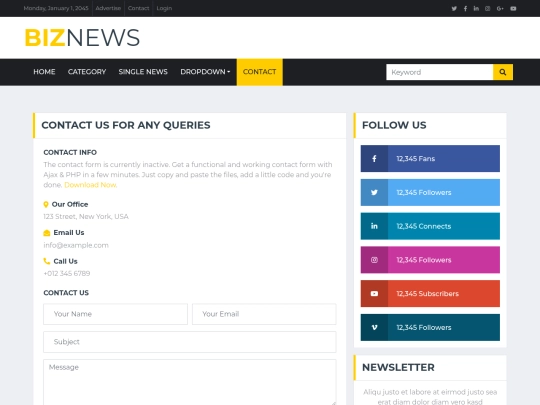Screen dimensions: 540x405
Task: Open 12,345 Followers Instagram button
Action: (x=430, y=260)
